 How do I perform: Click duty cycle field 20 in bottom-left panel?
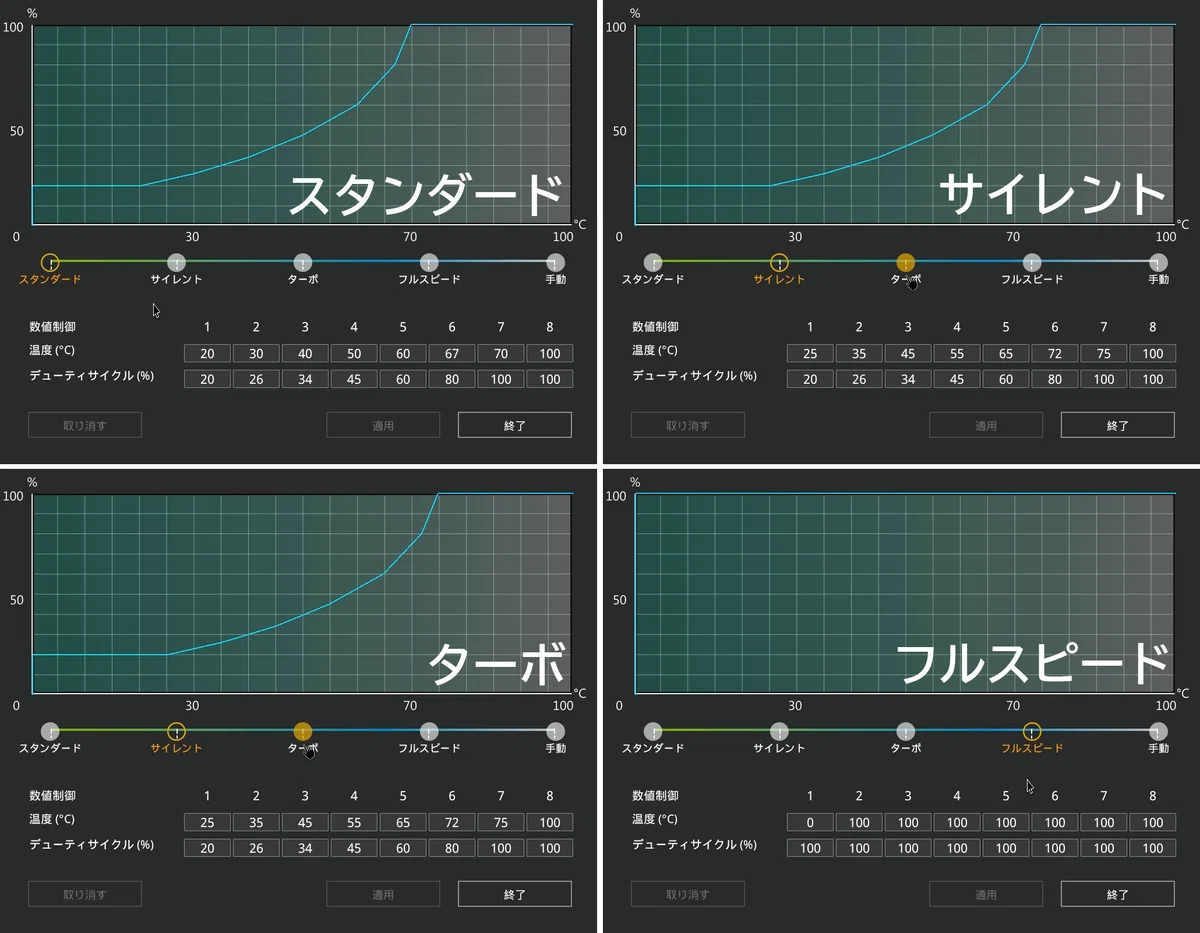207,848
